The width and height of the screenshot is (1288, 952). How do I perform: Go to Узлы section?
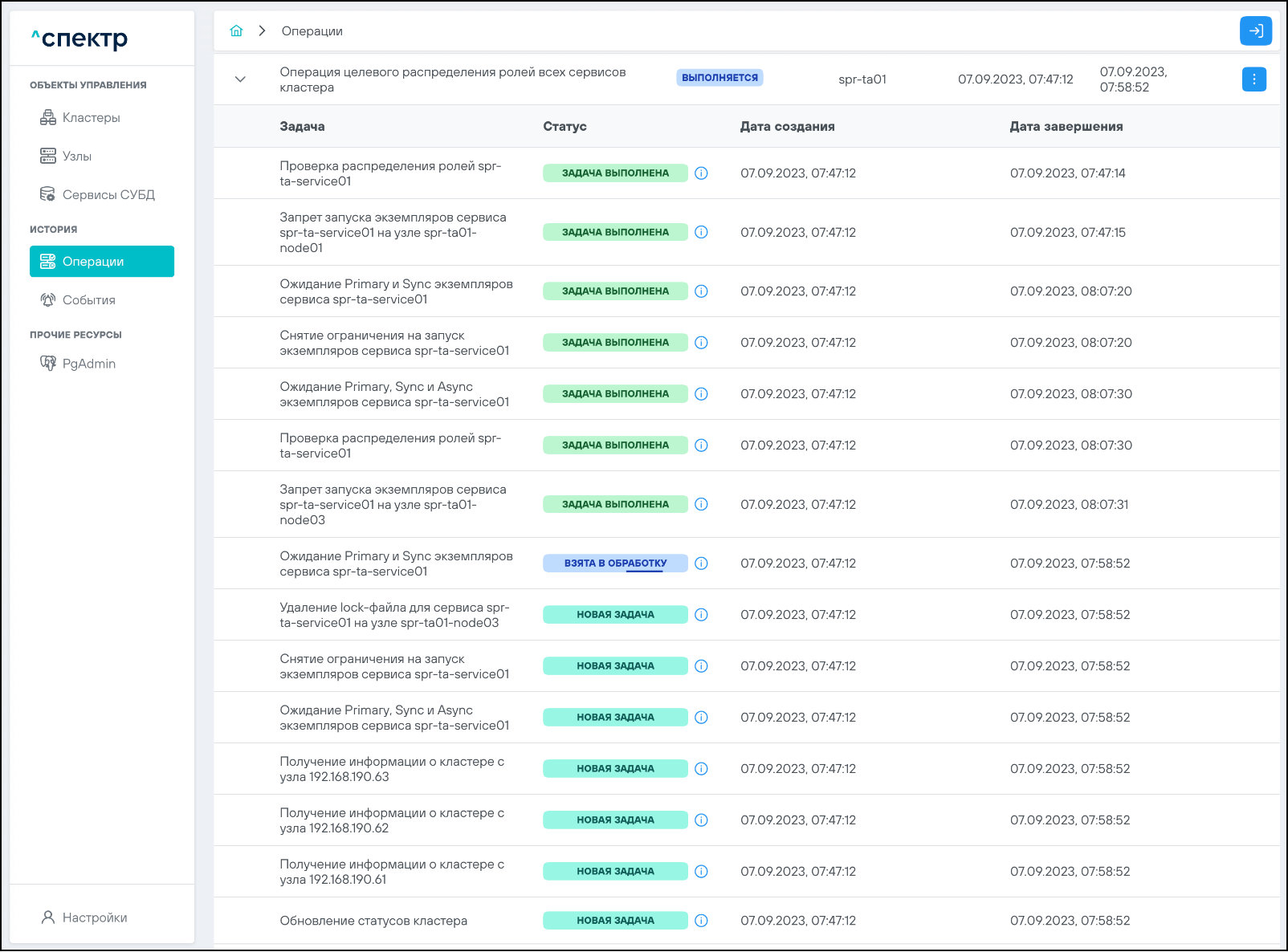(x=77, y=157)
